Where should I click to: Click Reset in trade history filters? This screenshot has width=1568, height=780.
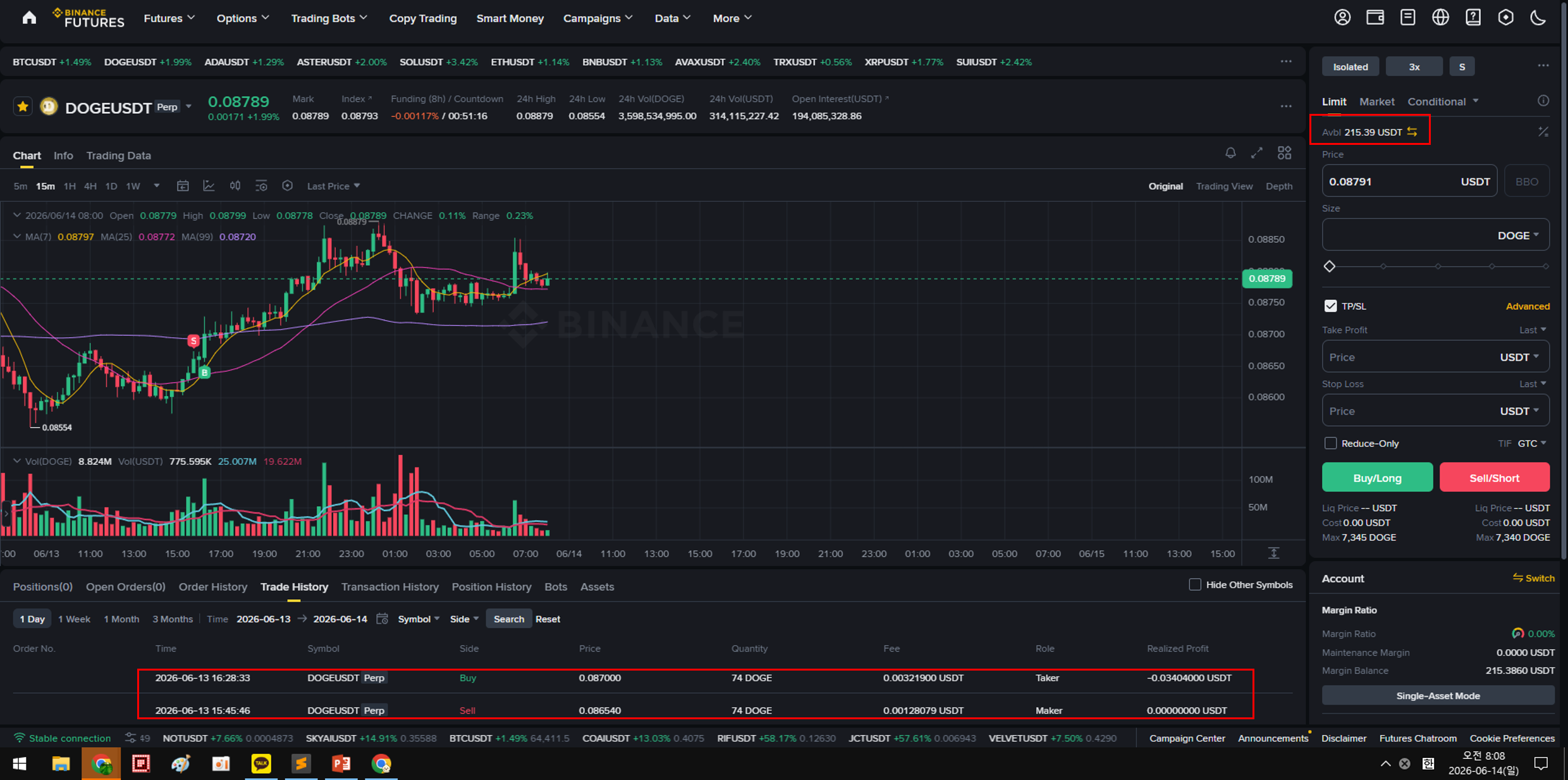(548, 619)
